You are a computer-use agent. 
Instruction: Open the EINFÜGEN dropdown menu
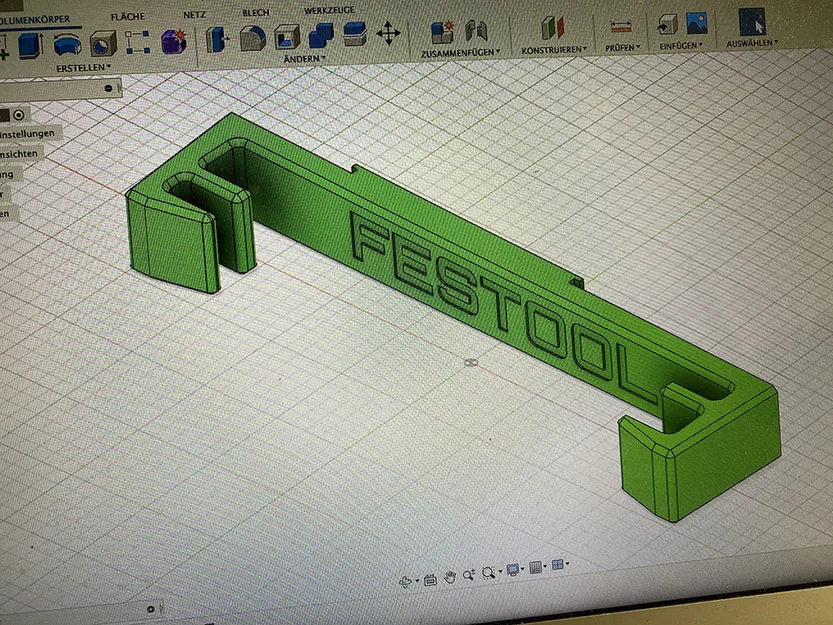point(681,46)
